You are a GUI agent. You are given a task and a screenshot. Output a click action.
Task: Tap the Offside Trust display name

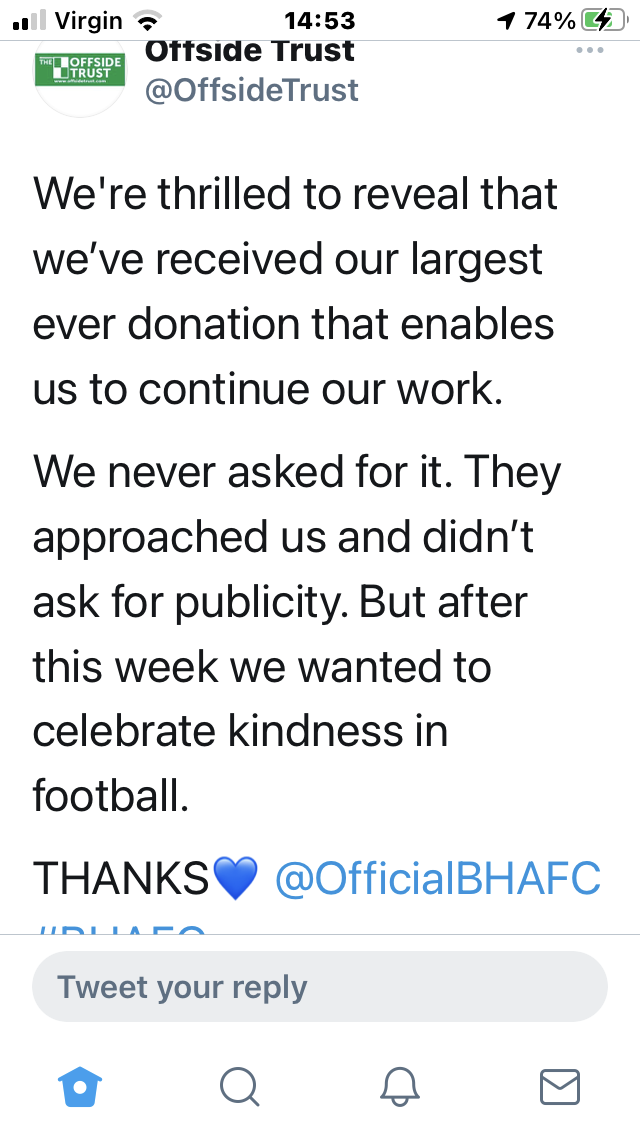click(250, 52)
